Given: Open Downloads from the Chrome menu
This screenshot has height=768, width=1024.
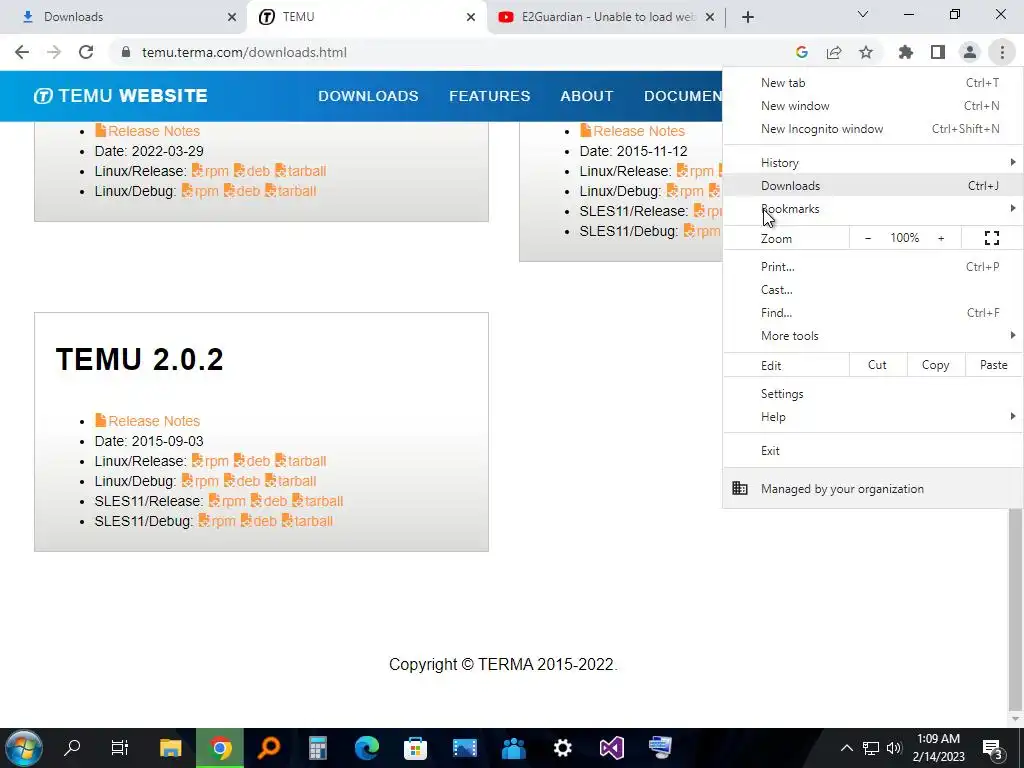Looking at the screenshot, I should pos(873,185).
